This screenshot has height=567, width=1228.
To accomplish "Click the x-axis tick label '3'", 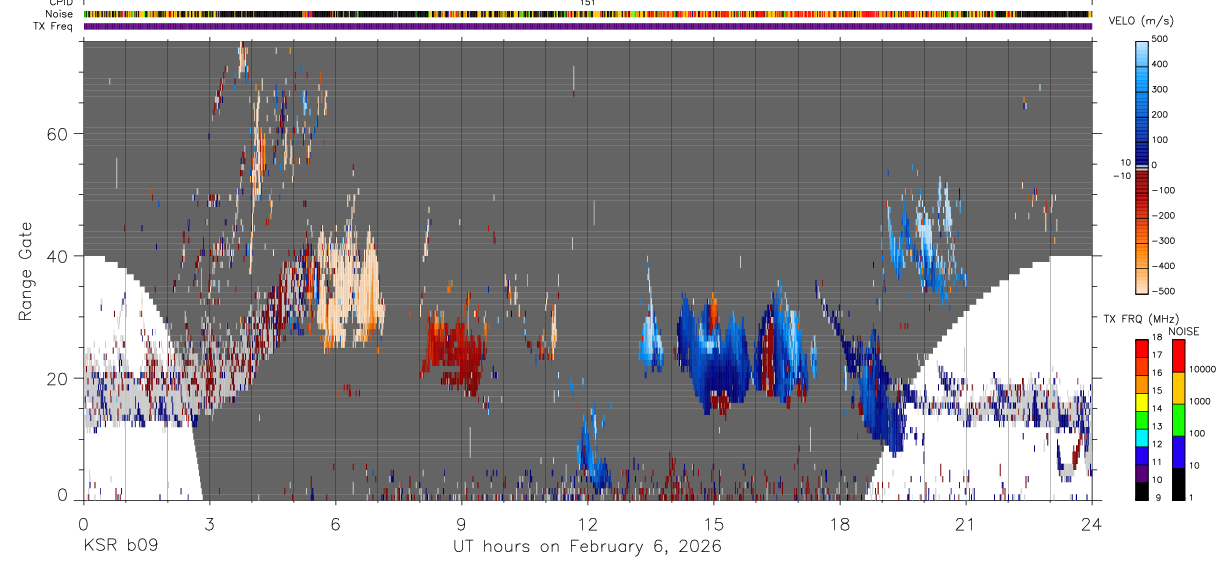I will (x=209, y=524).
